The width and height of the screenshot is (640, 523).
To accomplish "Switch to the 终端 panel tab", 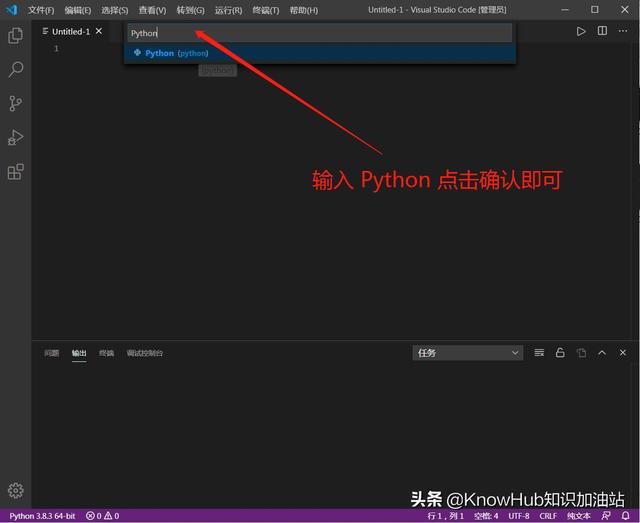I will 106,353.
